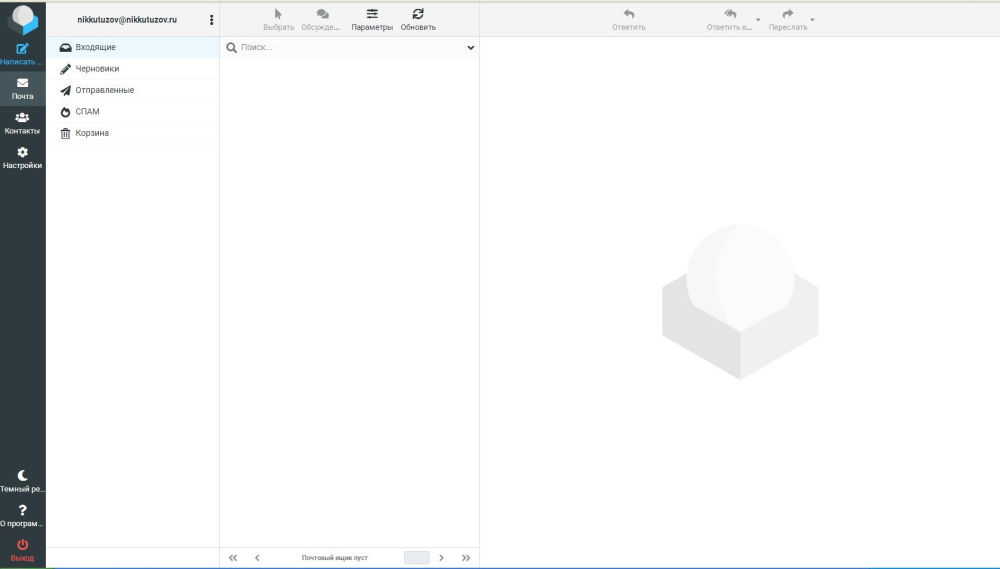The height and width of the screenshot is (569, 1000).
Task: Click the Почтовый ящик пуст status text
Action: coord(335,558)
